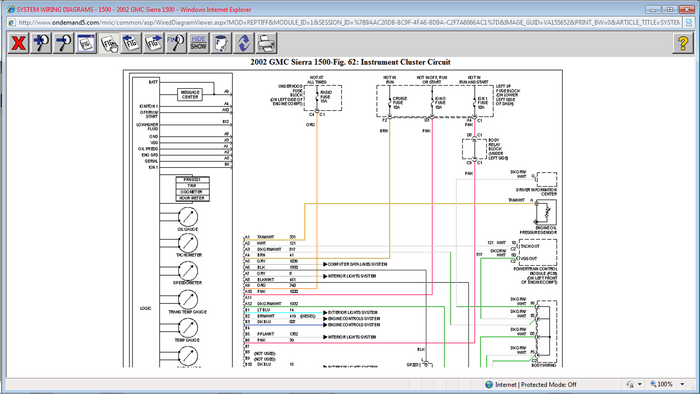Click the EXTERIOR LIGHTS SYSTEM label

(x=353, y=312)
